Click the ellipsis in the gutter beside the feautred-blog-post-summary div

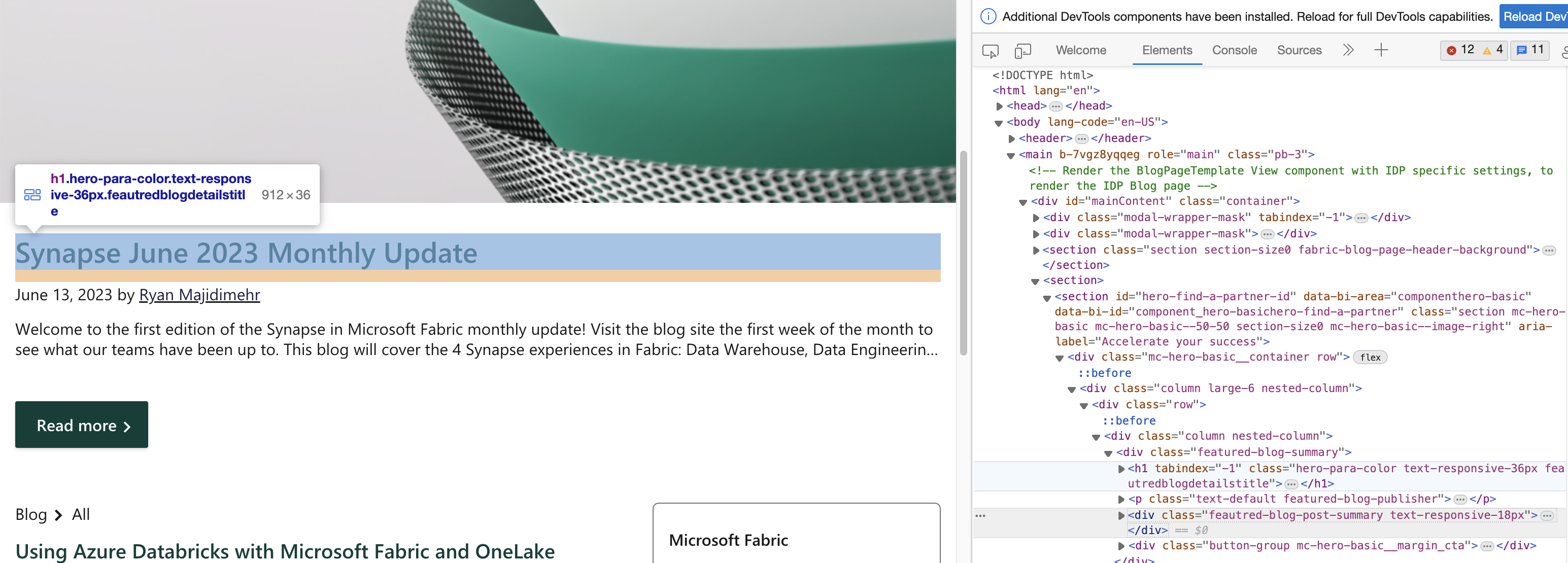tap(981, 515)
